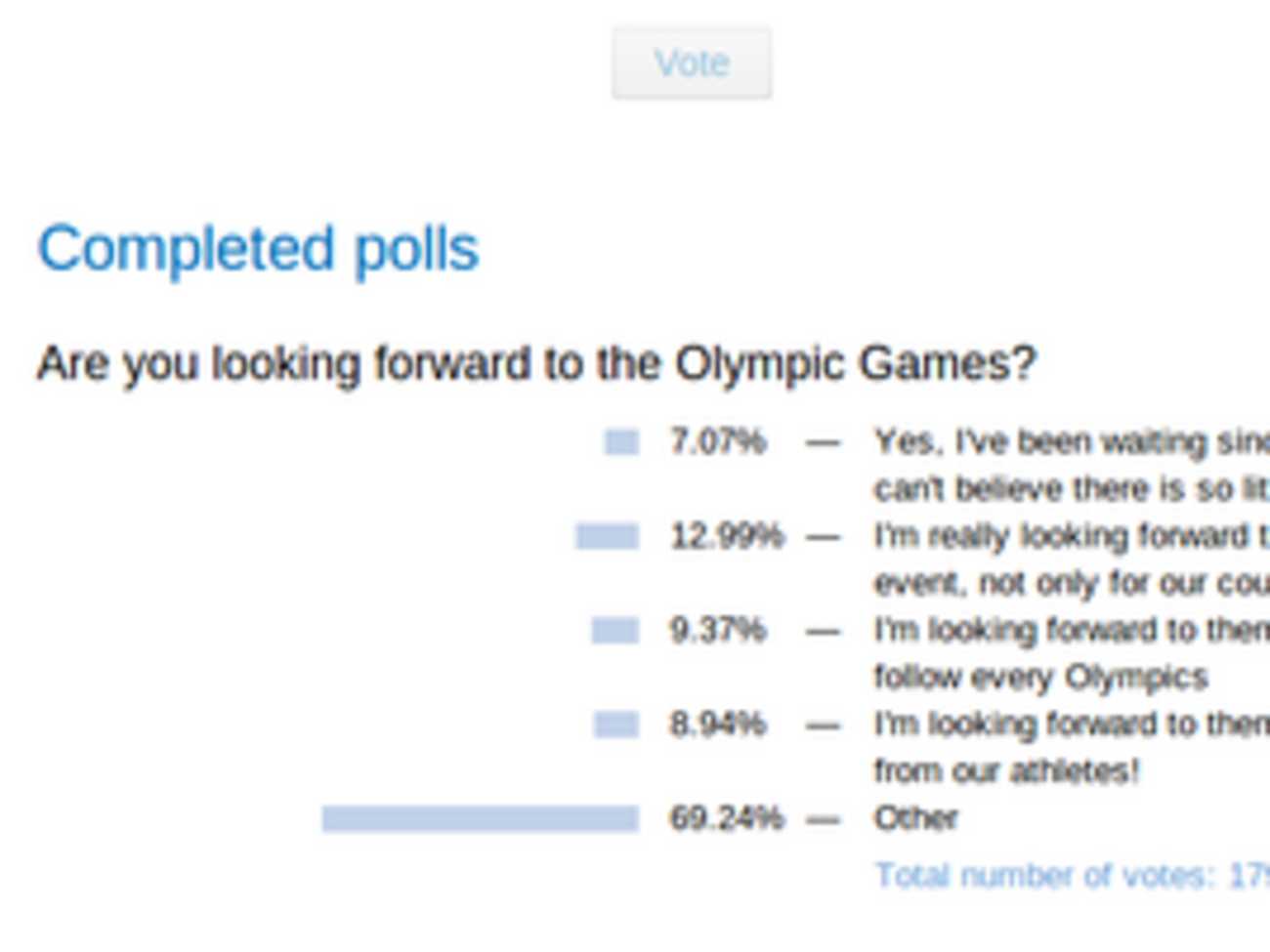Click the "follow every Olympics" answer text
Viewport: 1270px width, 952px height.
(x=1040, y=677)
